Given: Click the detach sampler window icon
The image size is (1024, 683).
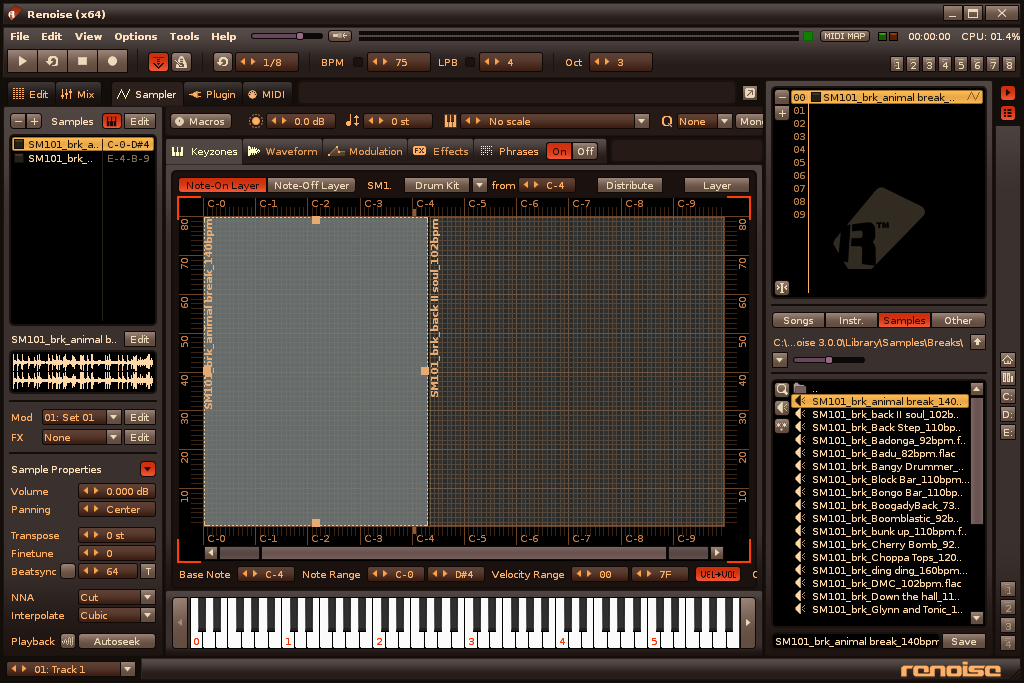Looking at the screenshot, I should [750, 93].
